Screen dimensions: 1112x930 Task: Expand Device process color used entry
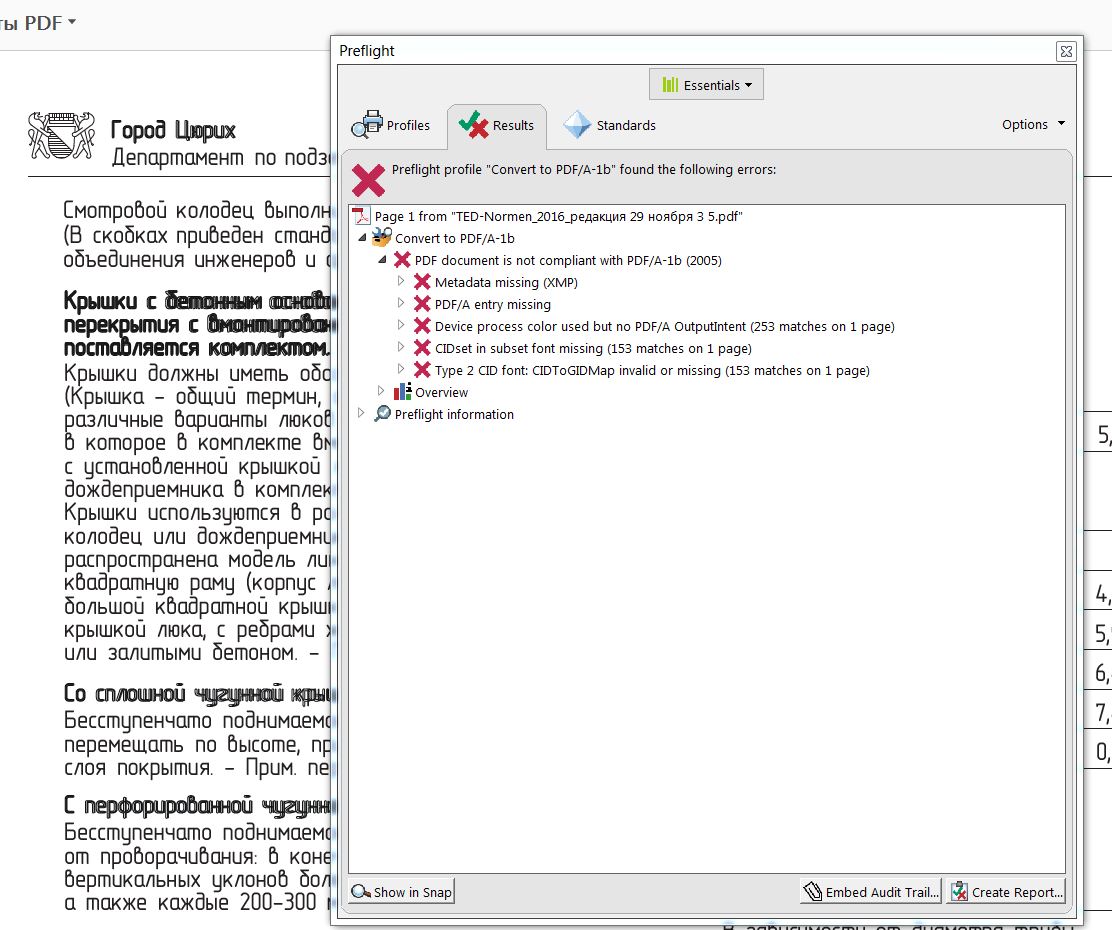point(401,325)
